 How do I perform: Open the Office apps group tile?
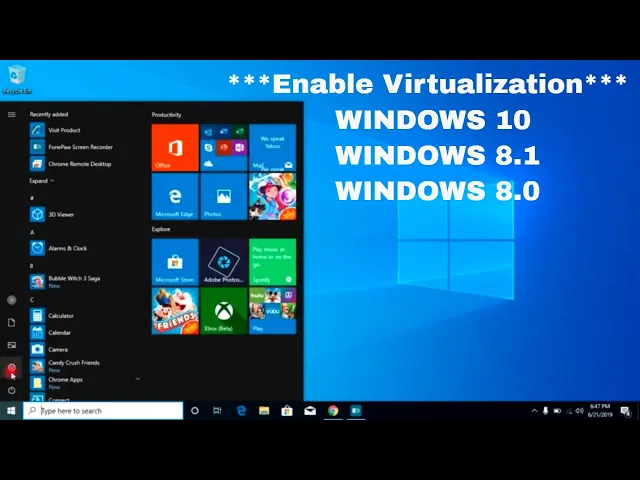point(224,148)
